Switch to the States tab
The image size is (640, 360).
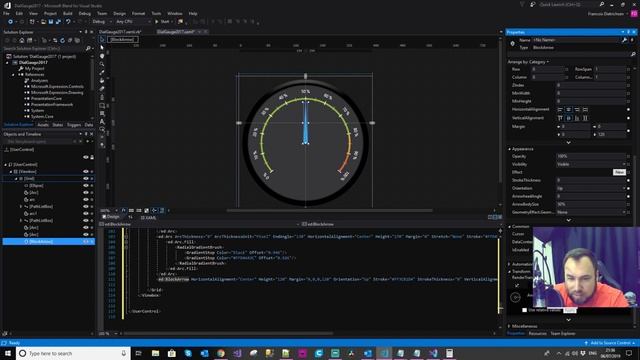point(58,125)
